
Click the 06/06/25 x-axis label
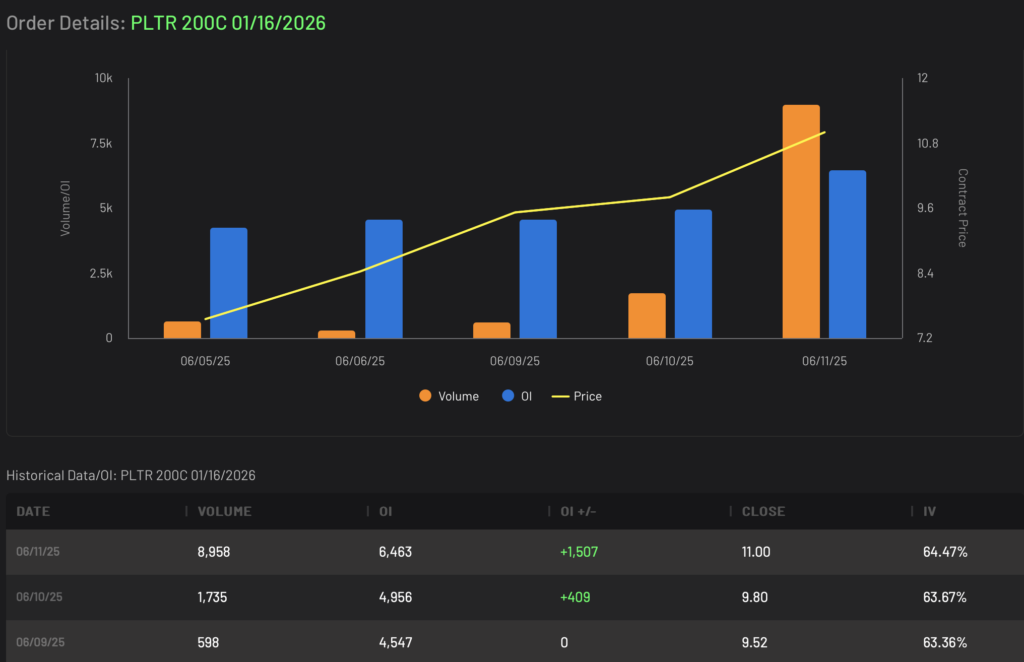click(x=360, y=361)
